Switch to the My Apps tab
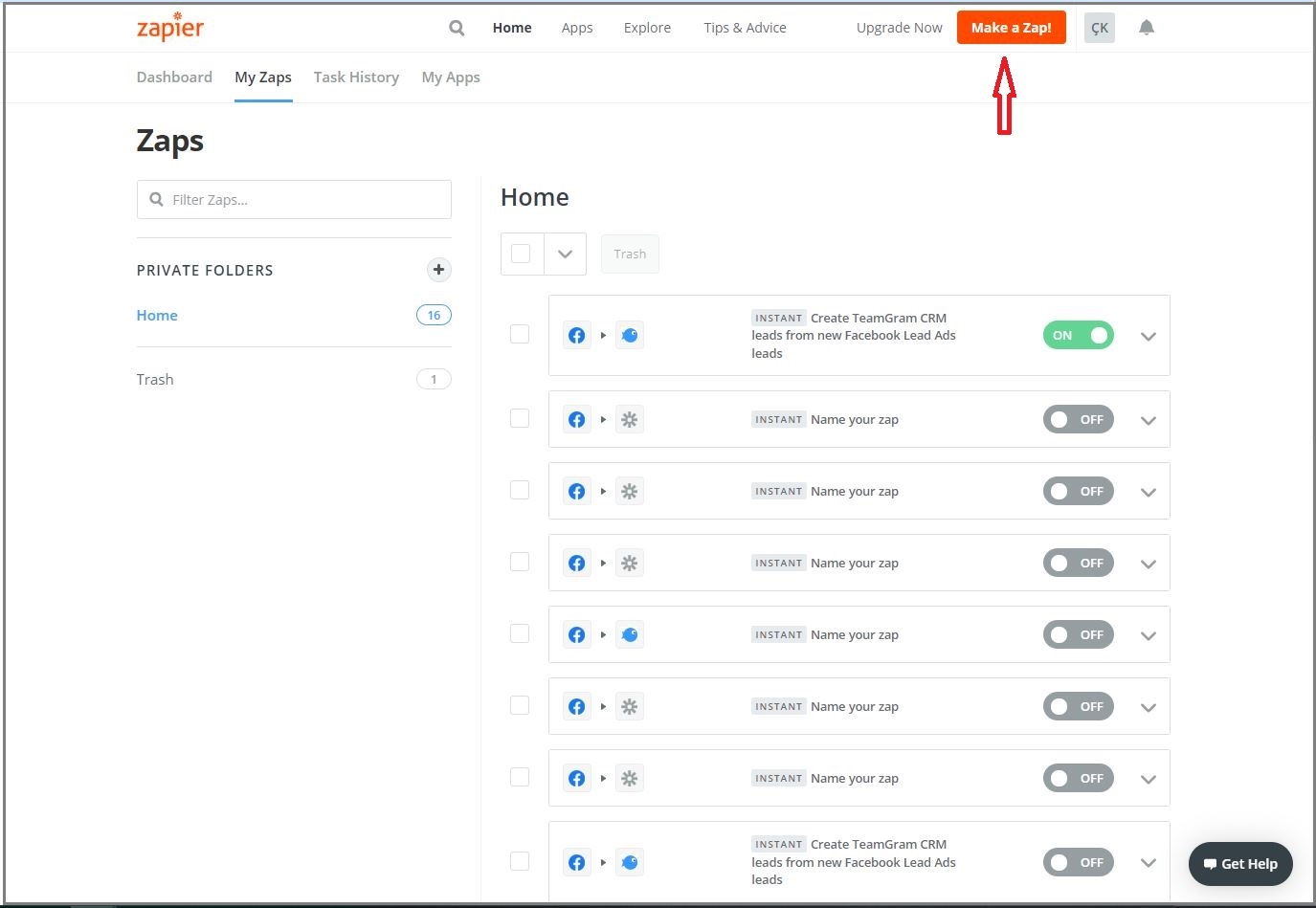The height and width of the screenshot is (908, 1316). coord(451,78)
